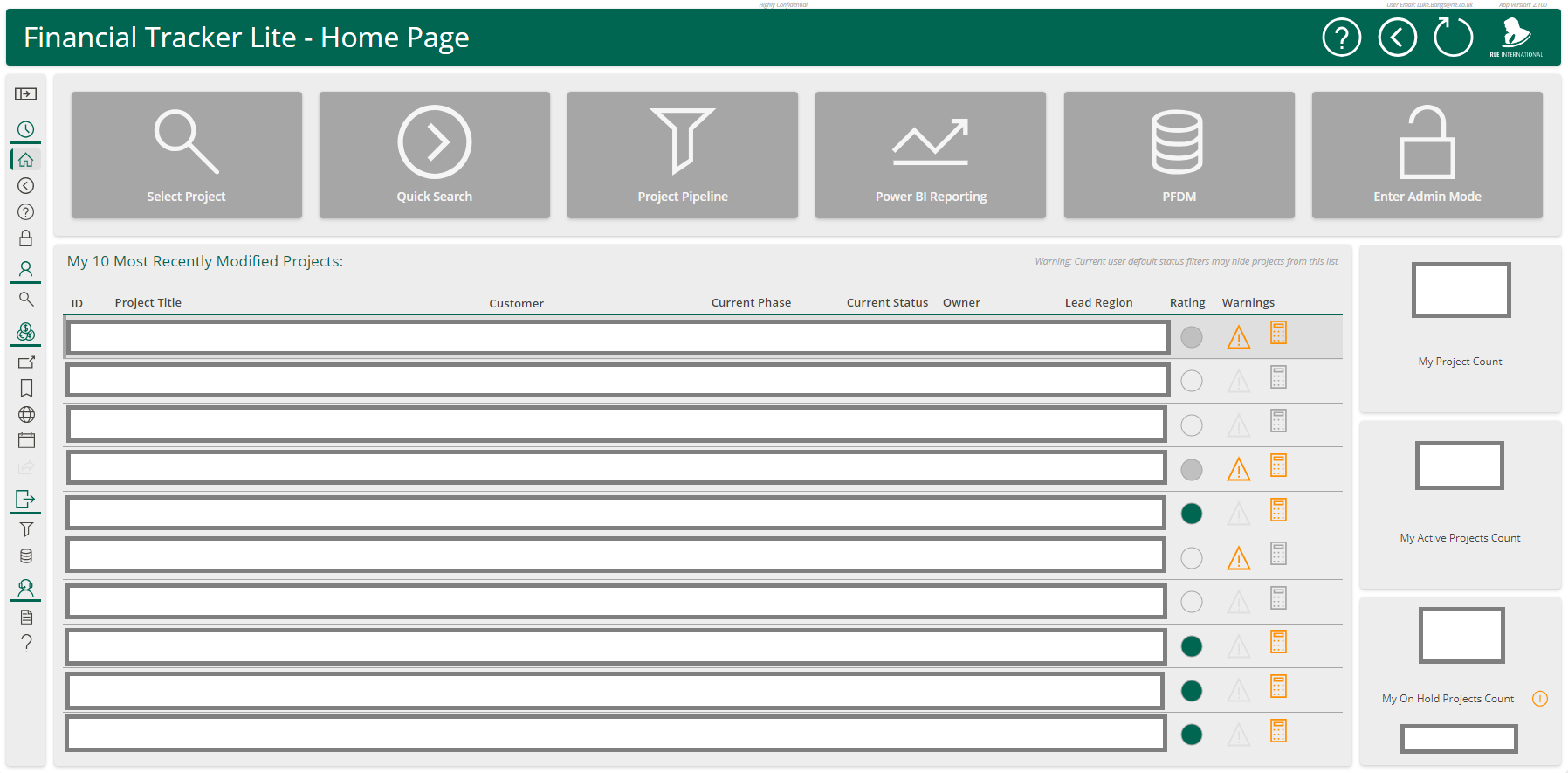Screen dimensions: 1568x773
Task: Click the Current Phase column header
Action: pos(751,302)
